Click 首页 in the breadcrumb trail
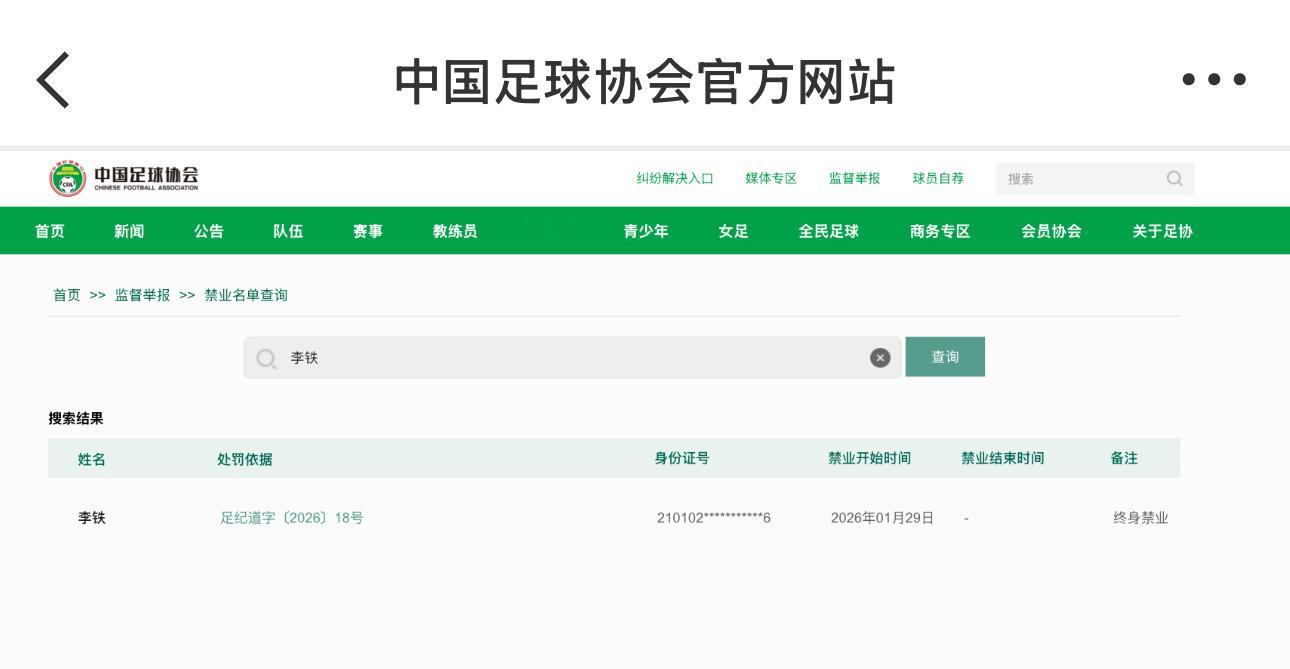1290x669 pixels. click(67, 295)
